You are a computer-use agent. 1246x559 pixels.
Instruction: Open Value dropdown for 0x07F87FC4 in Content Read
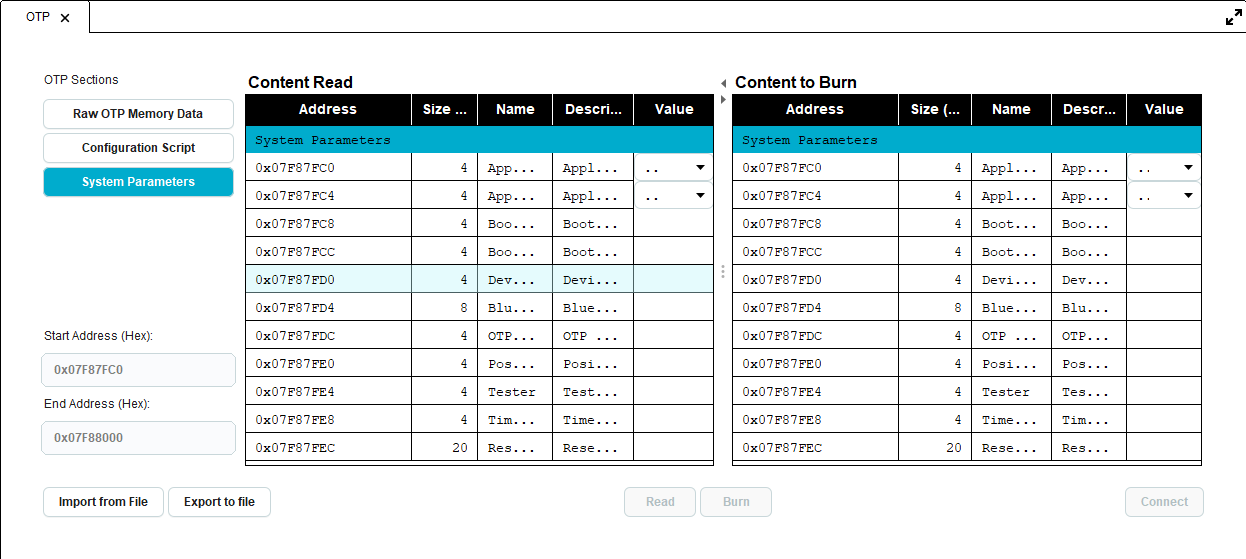click(x=673, y=195)
